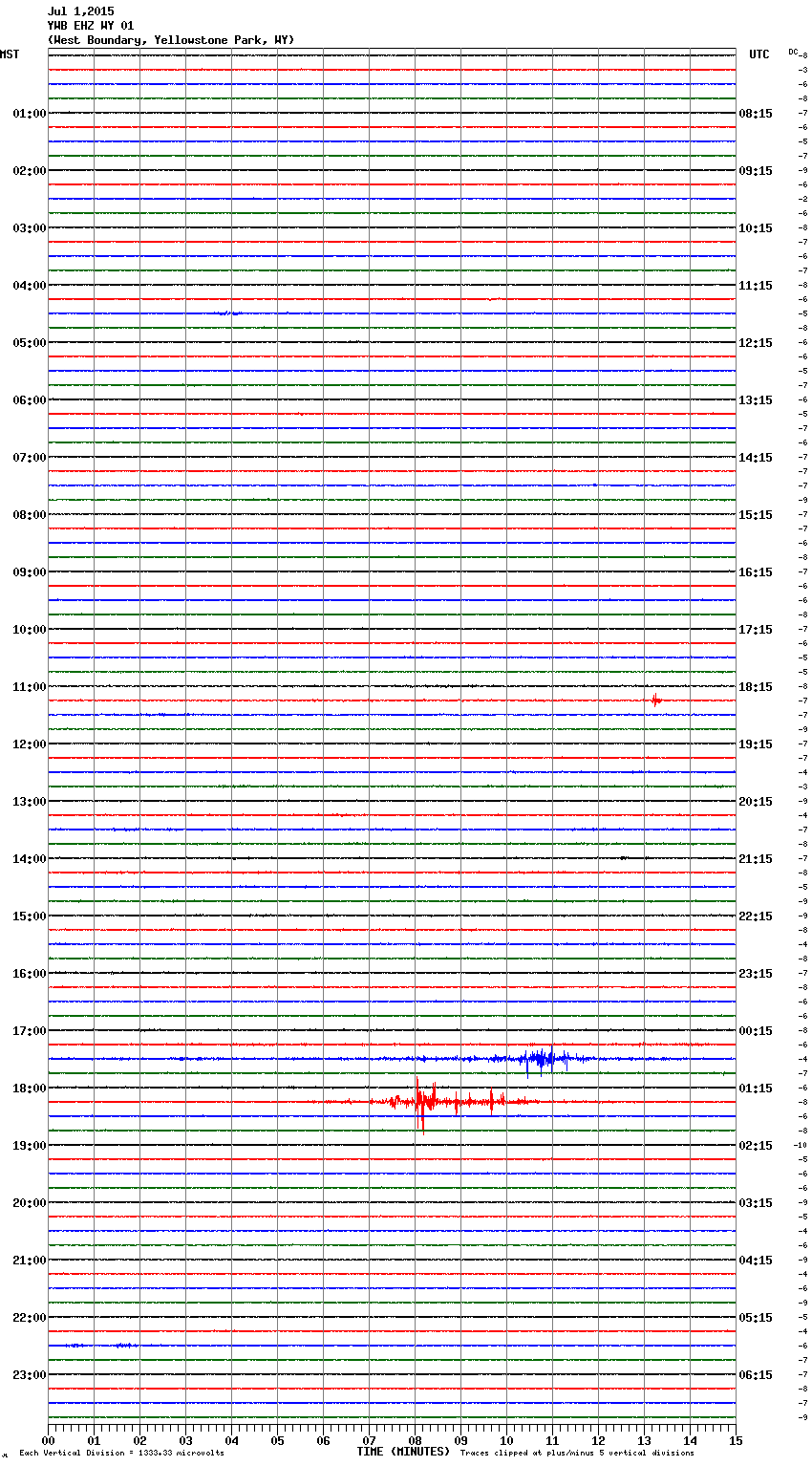Screen dimensions: 812x1466
Task: Click the 12 minute tick label
Action: click(598, 1440)
